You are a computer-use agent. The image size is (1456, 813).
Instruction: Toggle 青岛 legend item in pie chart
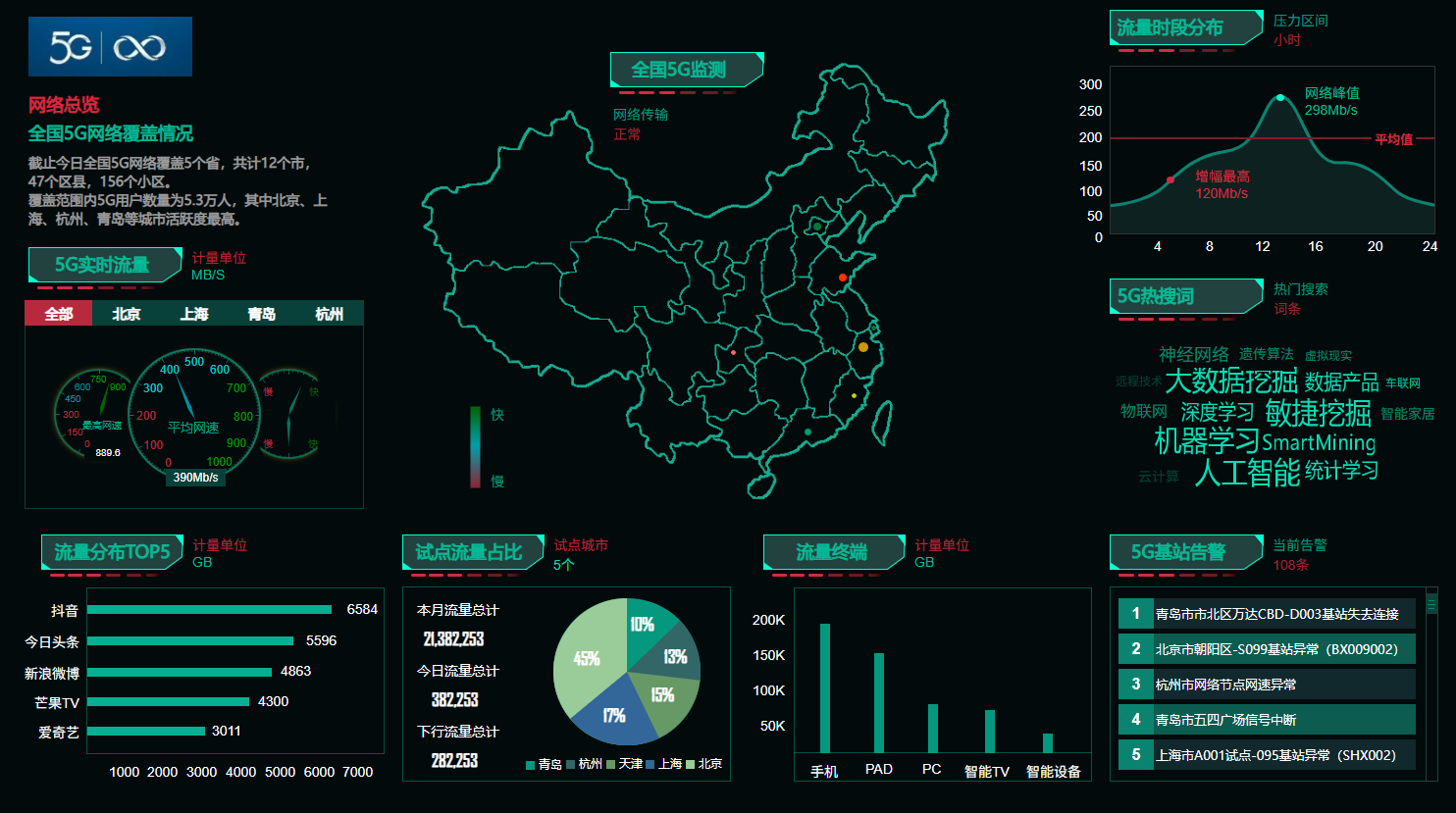click(544, 764)
